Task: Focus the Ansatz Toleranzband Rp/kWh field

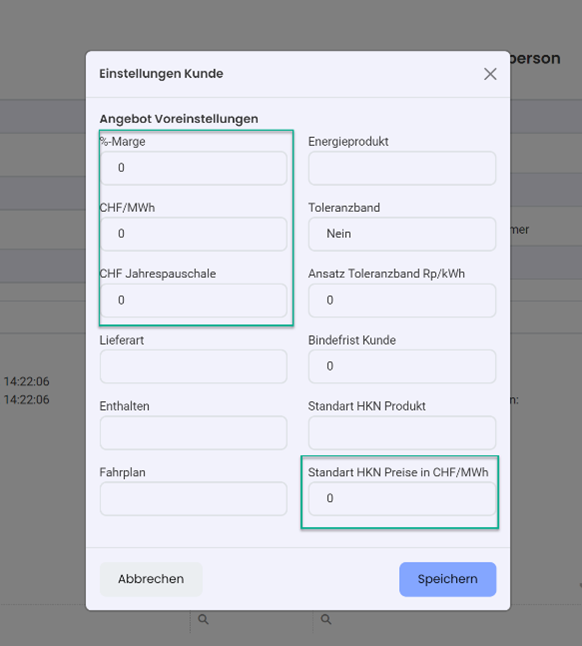Action: click(x=402, y=300)
